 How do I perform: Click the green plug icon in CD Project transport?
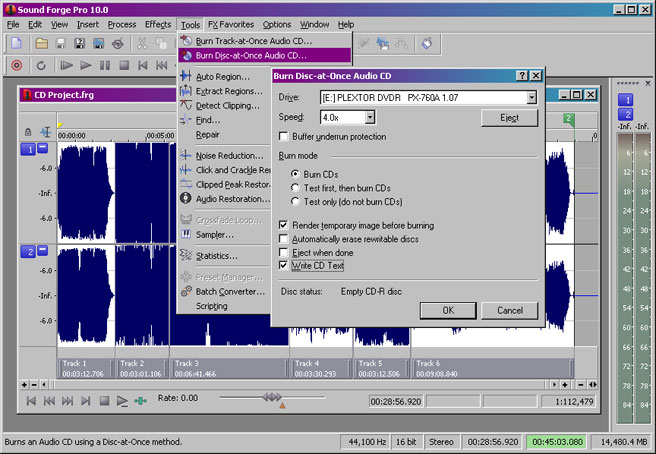pyautogui.click(x=141, y=401)
